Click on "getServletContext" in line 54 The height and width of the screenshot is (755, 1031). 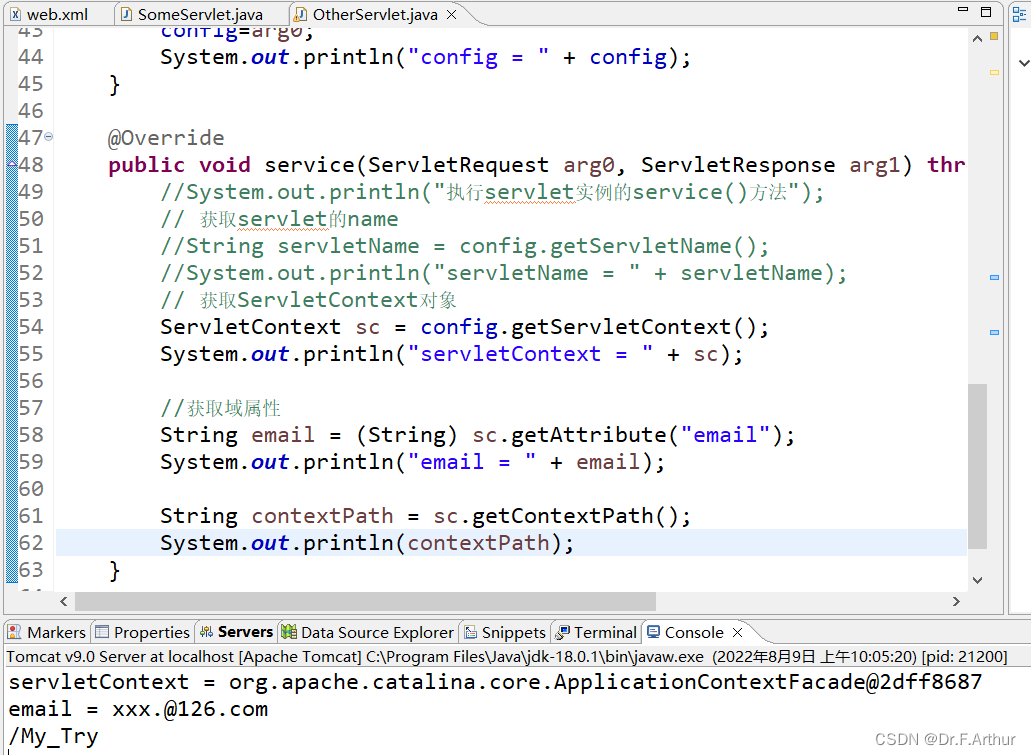[x=621, y=327]
